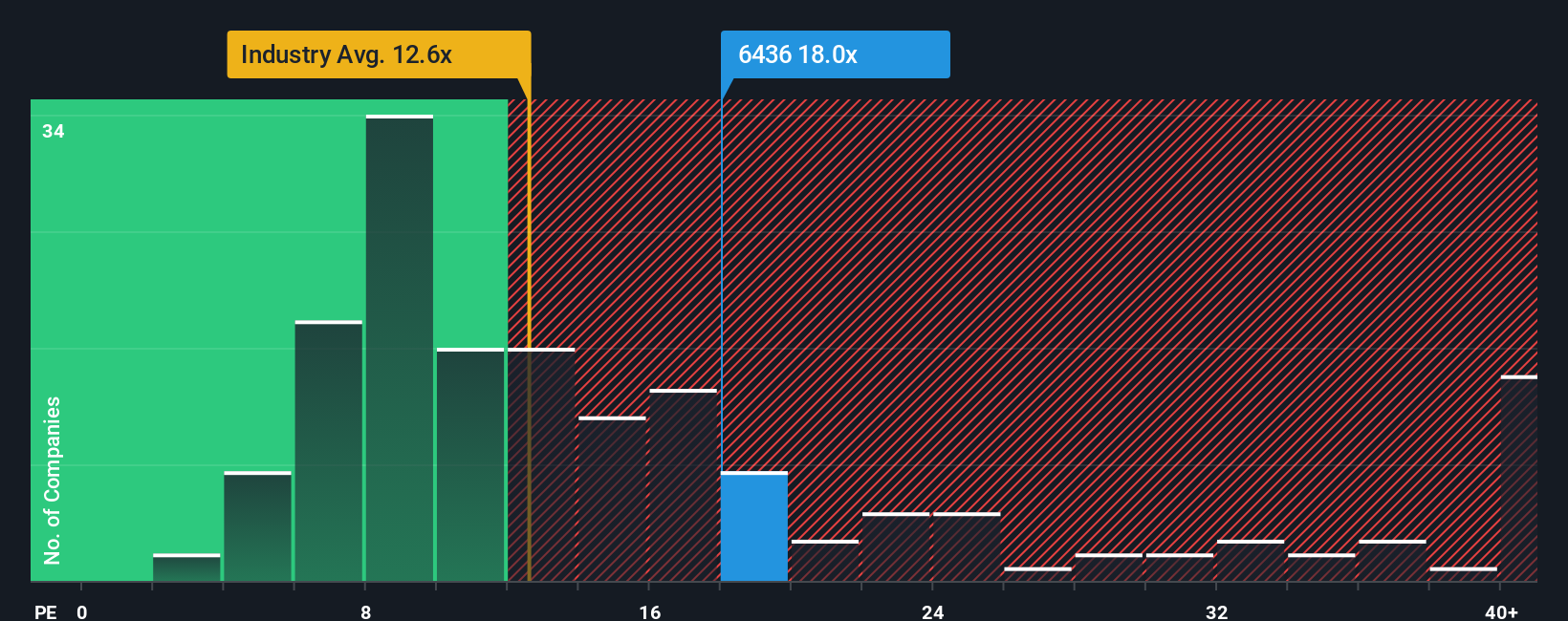Viewport: 1568px width, 621px height.
Task: Click the '34' y-axis value
Action: [x=54, y=131]
